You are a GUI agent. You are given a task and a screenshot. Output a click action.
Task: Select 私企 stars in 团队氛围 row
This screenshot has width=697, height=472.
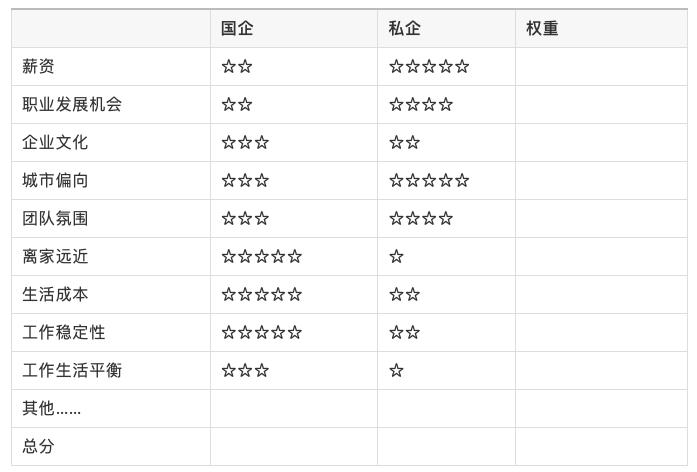(x=421, y=219)
